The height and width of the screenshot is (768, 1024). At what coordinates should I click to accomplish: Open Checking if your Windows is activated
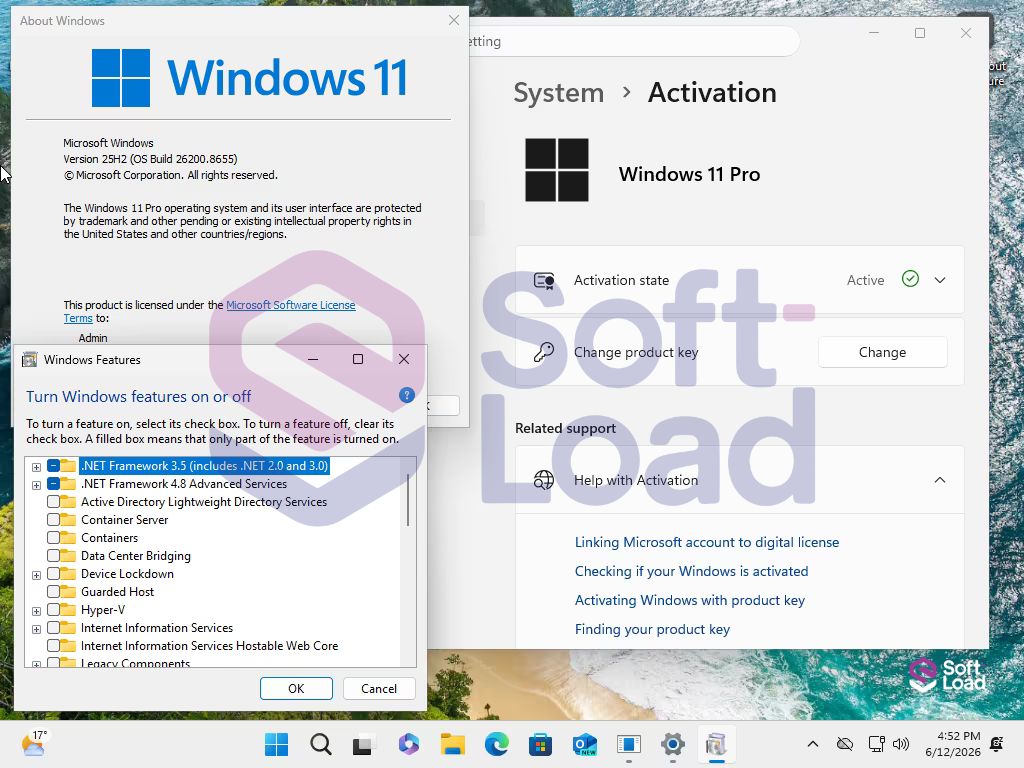(691, 571)
